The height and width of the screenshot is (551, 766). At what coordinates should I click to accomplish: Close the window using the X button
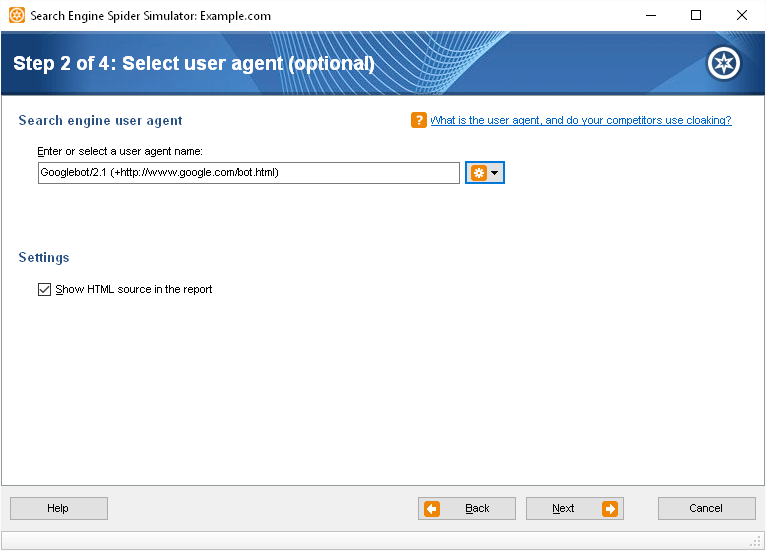741,16
